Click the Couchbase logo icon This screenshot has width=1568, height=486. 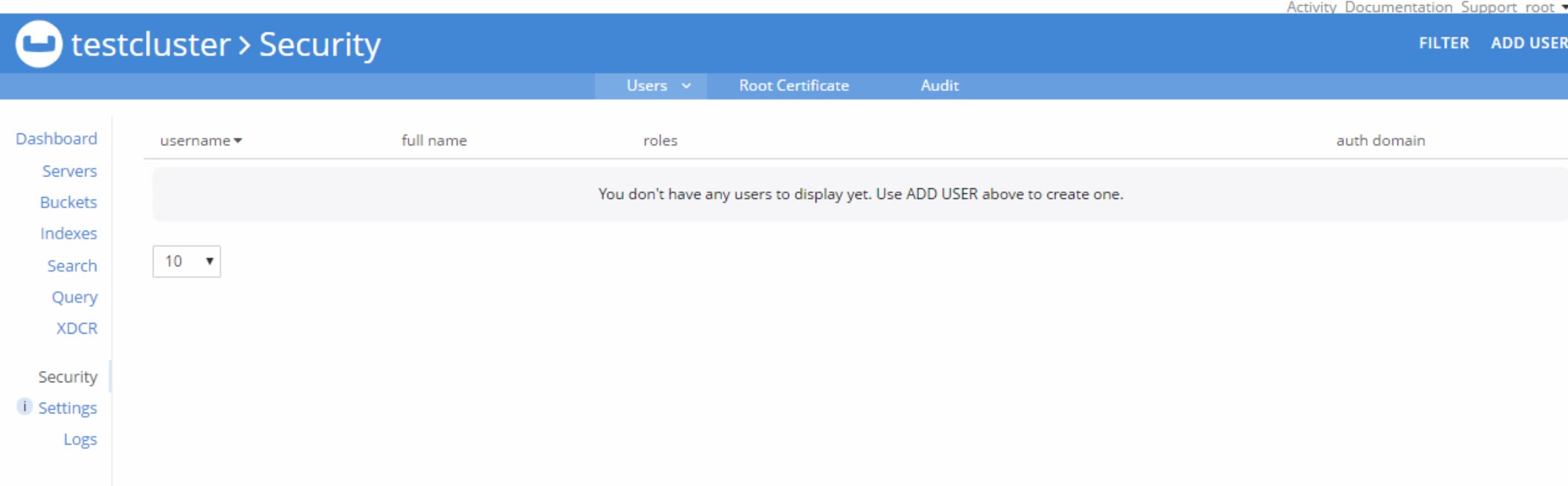(x=39, y=44)
